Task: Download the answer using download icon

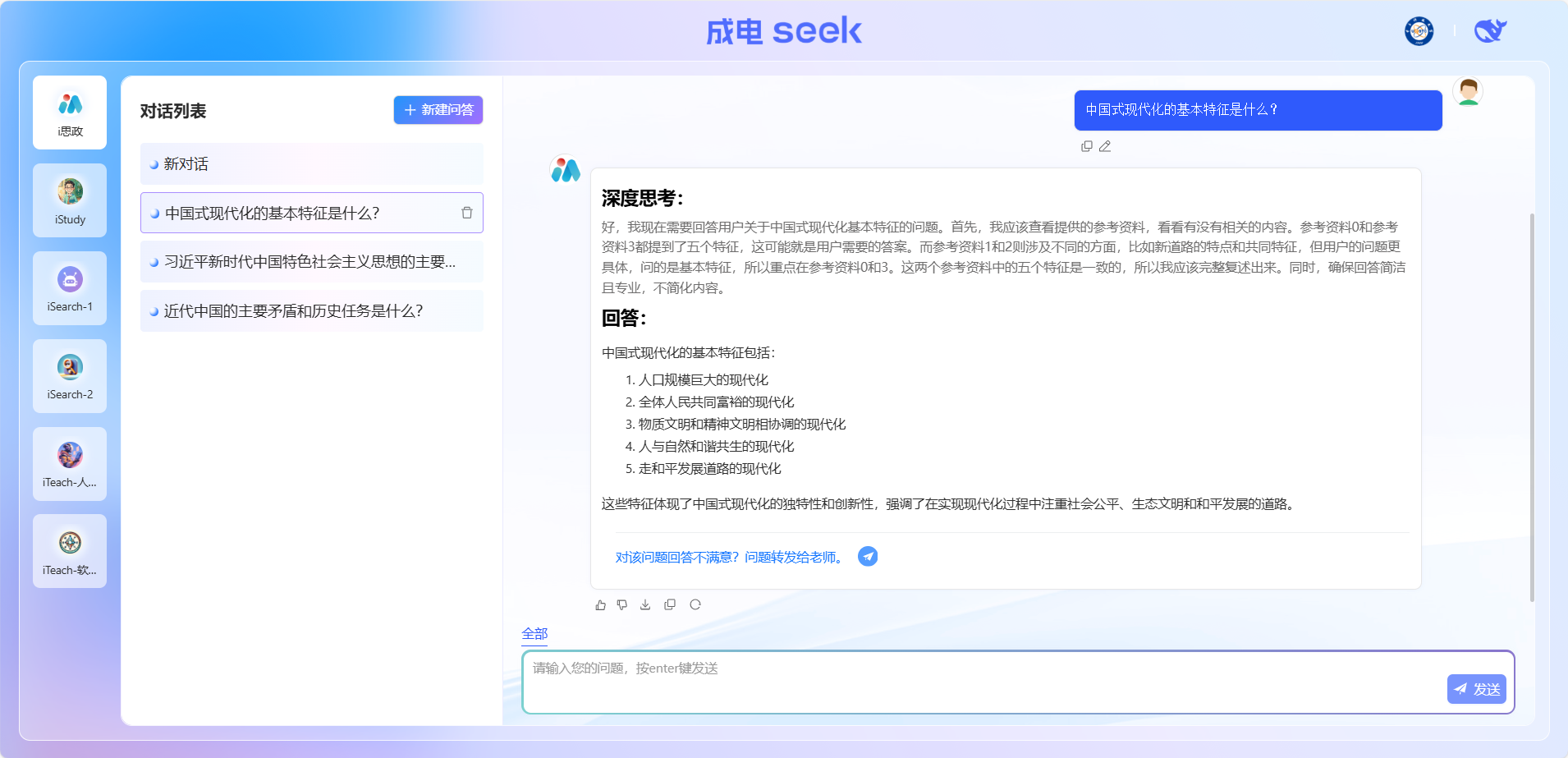Action: pyautogui.click(x=645, y=604)
